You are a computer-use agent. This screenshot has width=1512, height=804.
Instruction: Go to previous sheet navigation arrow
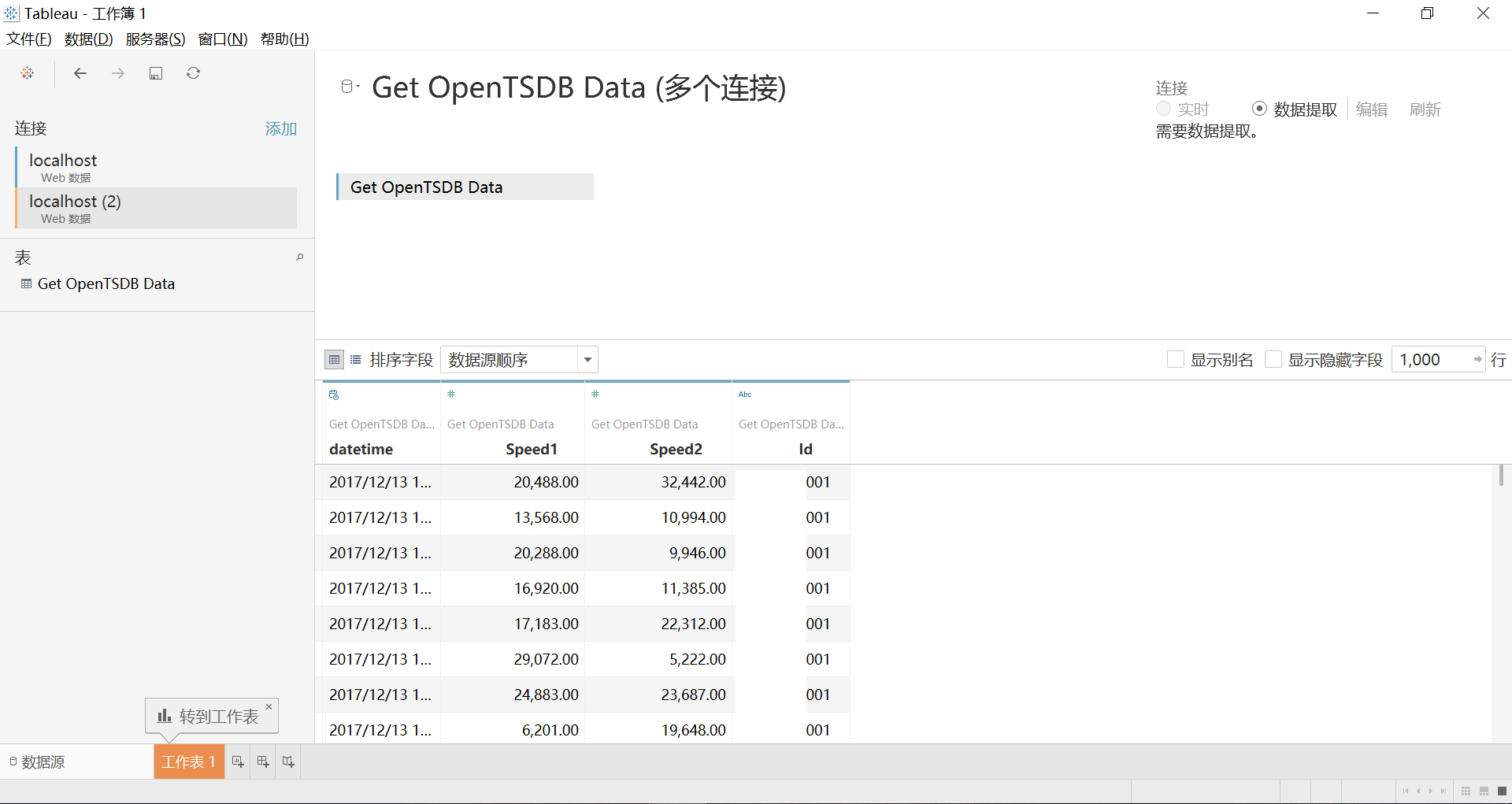click(1418, 791)
